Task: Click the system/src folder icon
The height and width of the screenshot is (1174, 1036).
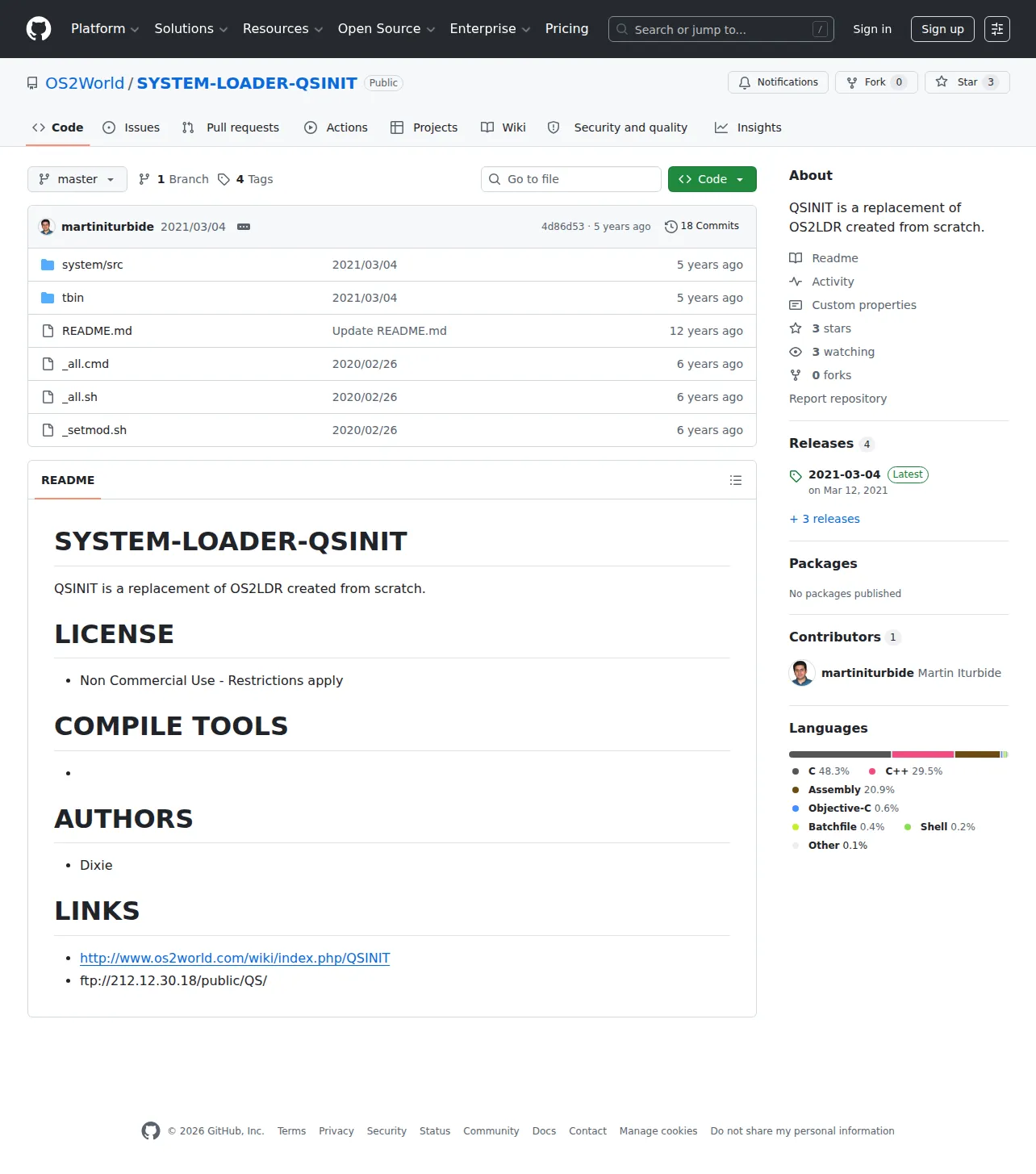Action: [48, 265]
